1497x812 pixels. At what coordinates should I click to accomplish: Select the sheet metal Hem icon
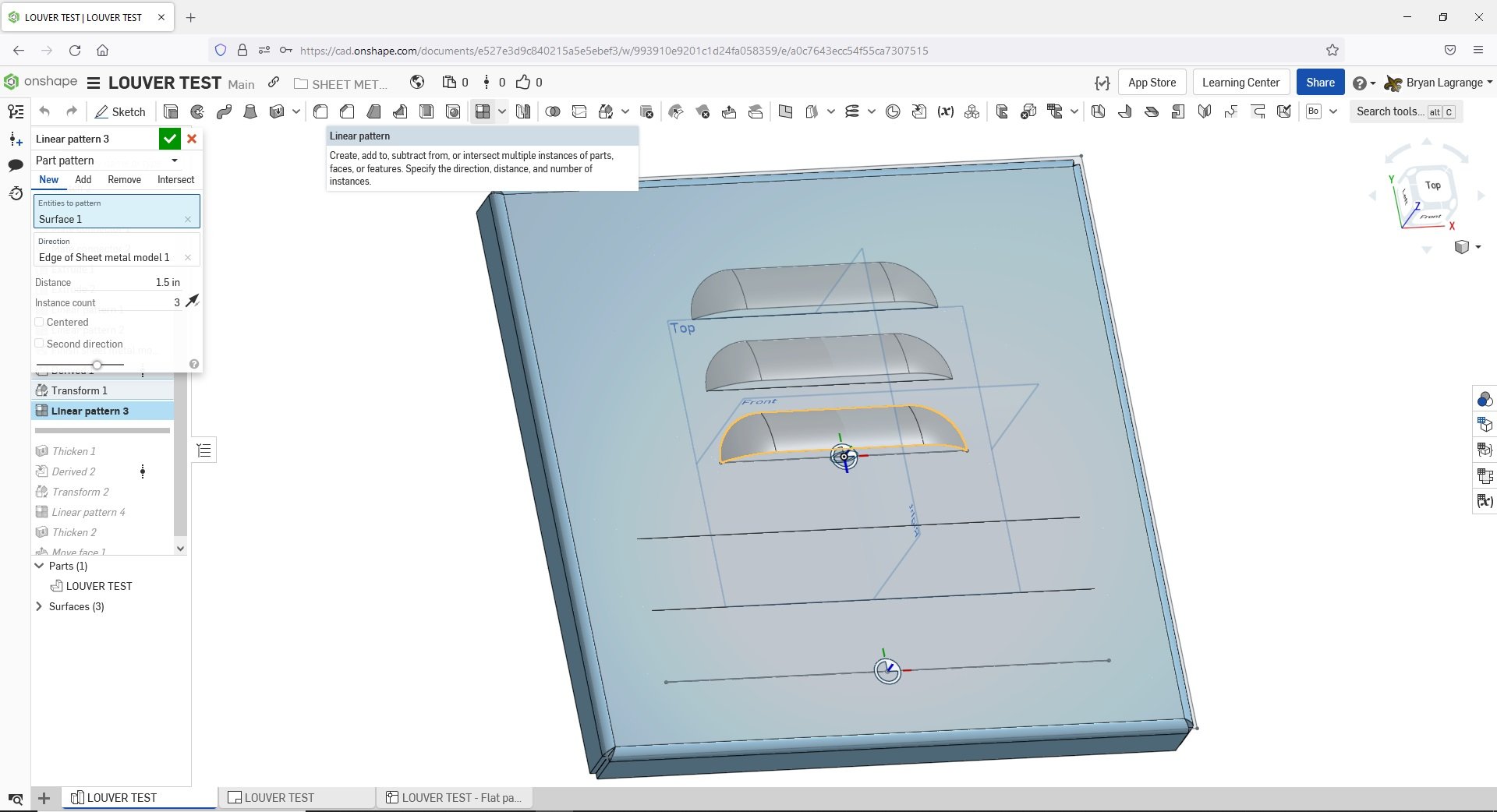[x=1152, y=111]
